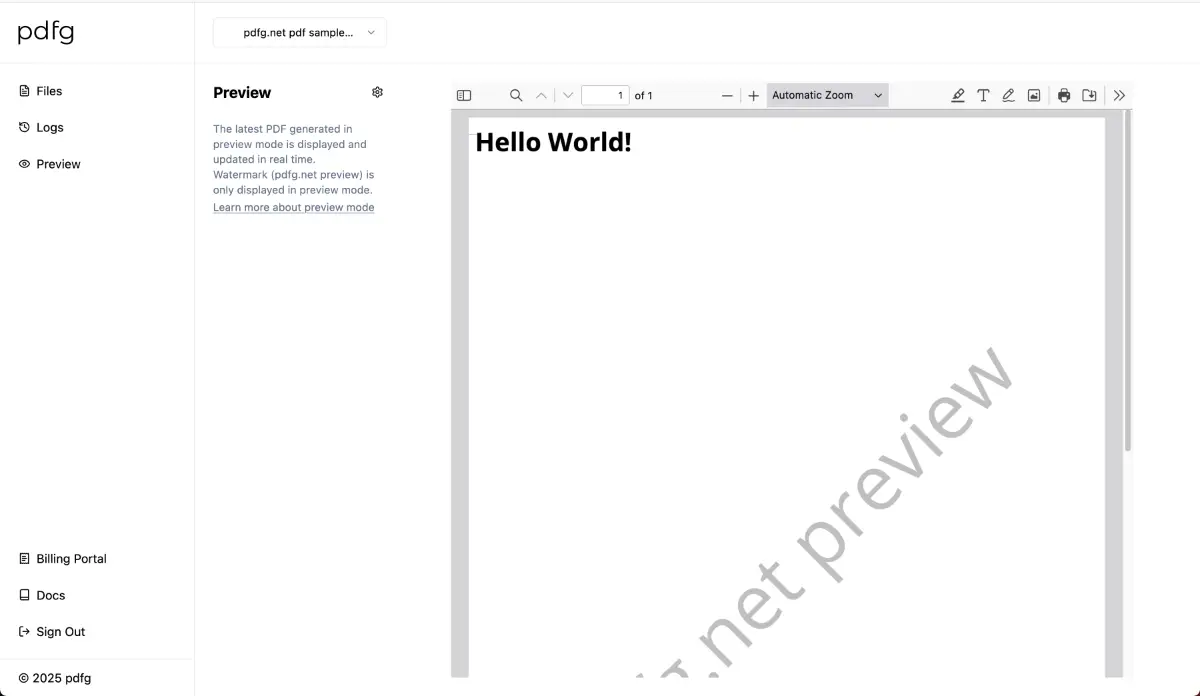Expand the viewer tools menu chevrons
This screenshot has width=1200, height=696.
[1119, 96]
